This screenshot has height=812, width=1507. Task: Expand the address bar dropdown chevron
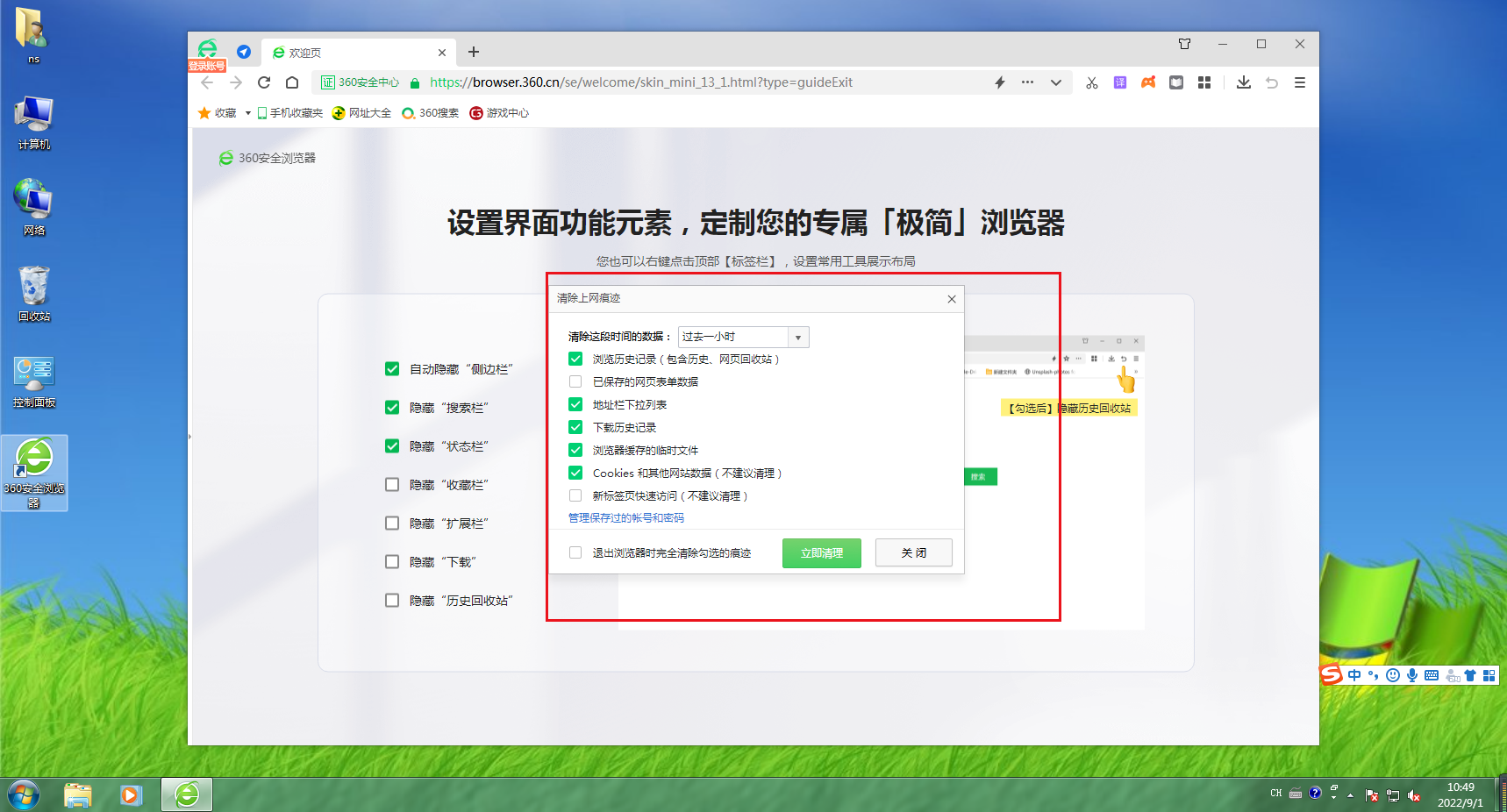pos(1056,82)
